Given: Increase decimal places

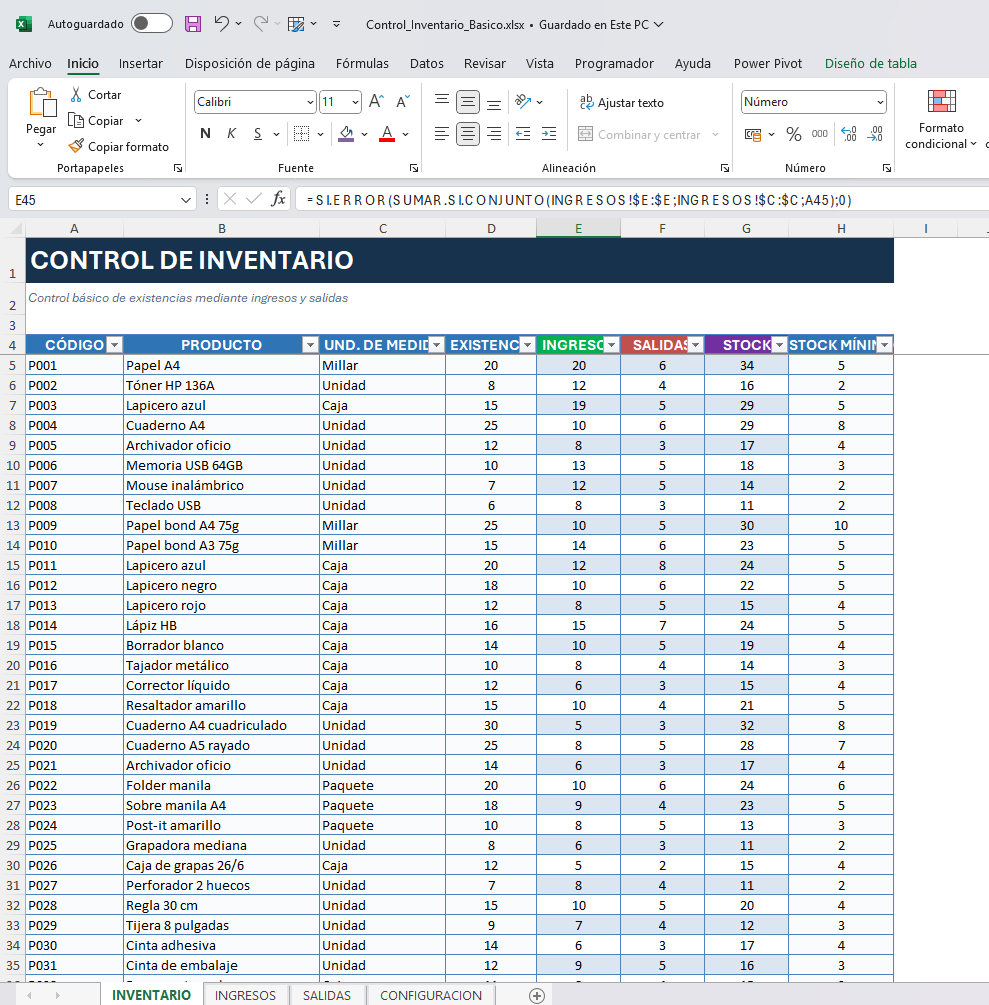Looking at the screenshot, I should [x=849, y=134].
